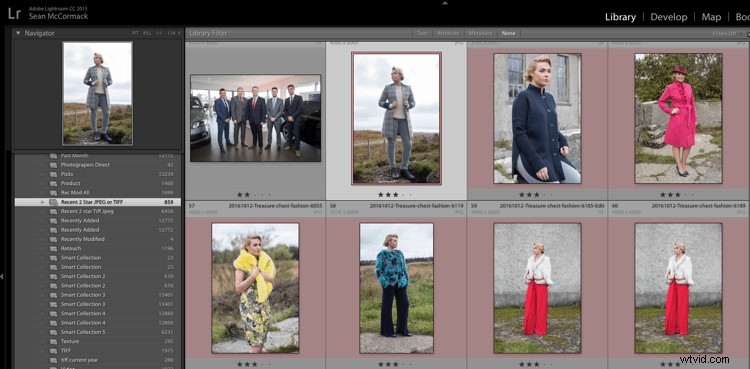
Task: Click the TIFF collection icon
Action: pos(53,350)
